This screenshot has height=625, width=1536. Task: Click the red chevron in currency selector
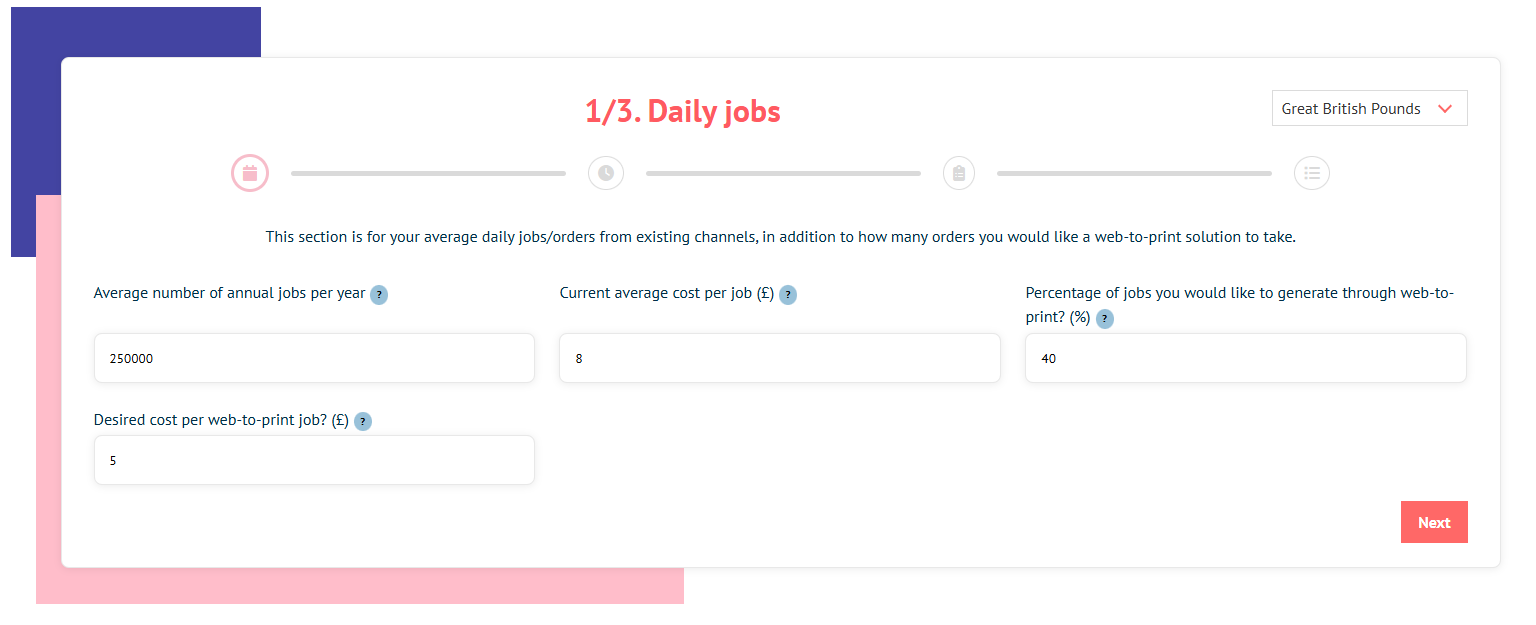tap(1444, 109)
